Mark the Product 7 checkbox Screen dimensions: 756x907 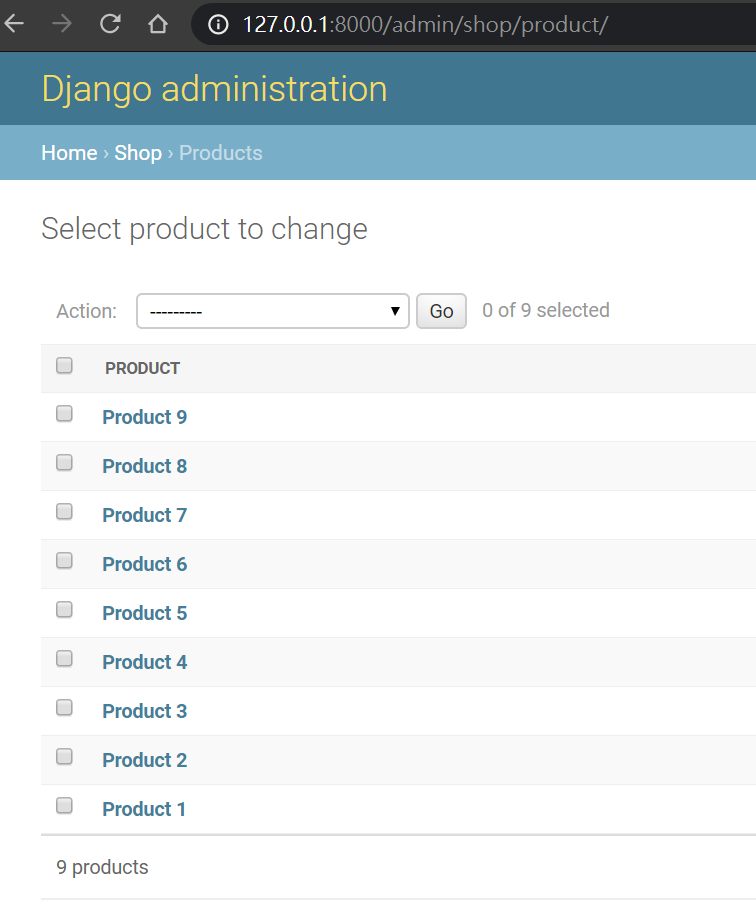click(65, 512)
